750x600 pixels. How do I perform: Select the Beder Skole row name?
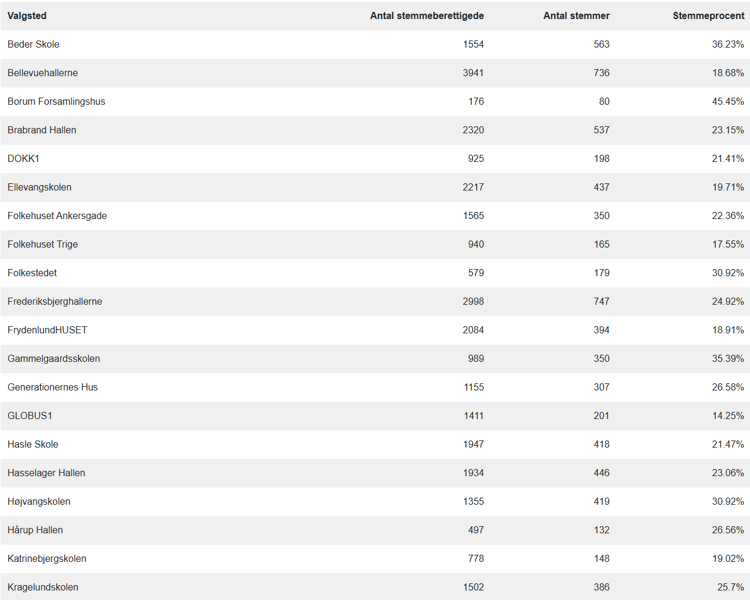[33, 45]
